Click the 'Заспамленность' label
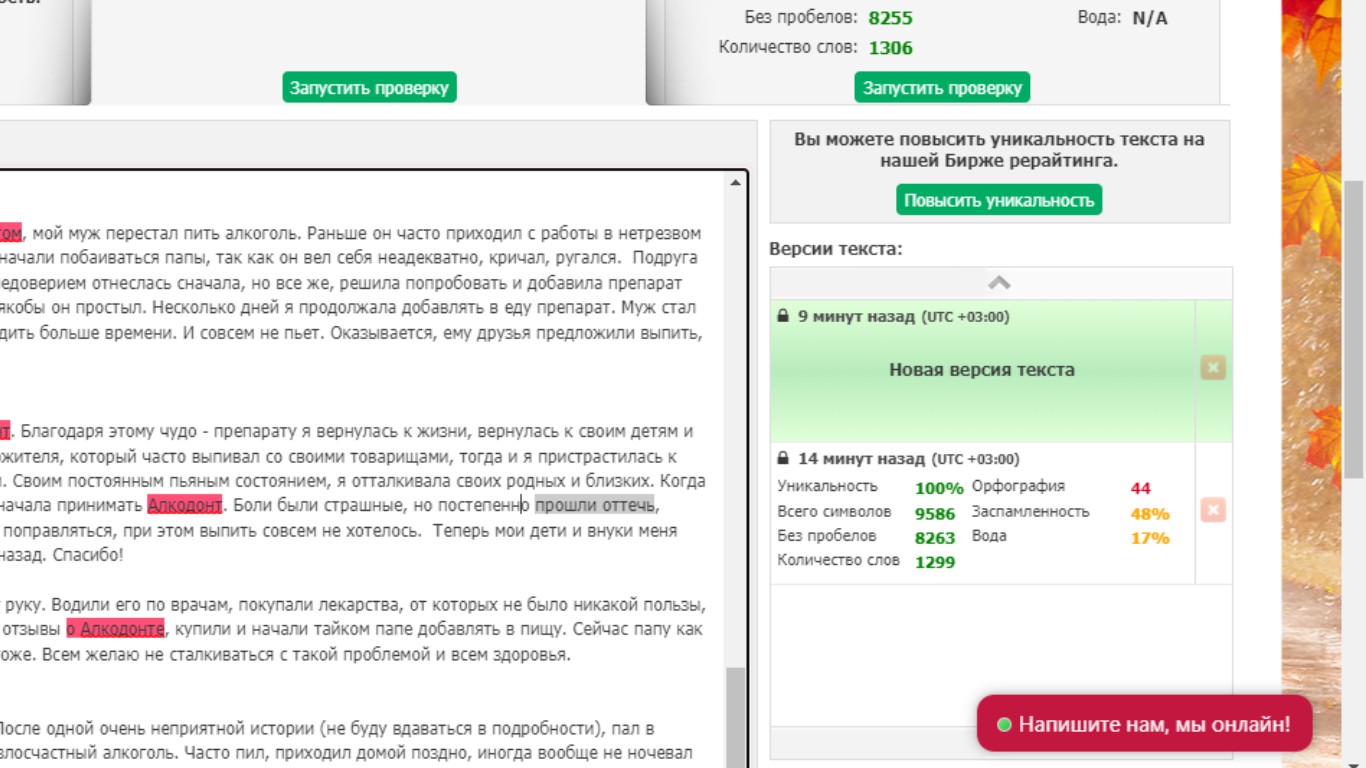Image resolution: width=1366 pixels, height=768 pixels. (x=1030, y=511)
